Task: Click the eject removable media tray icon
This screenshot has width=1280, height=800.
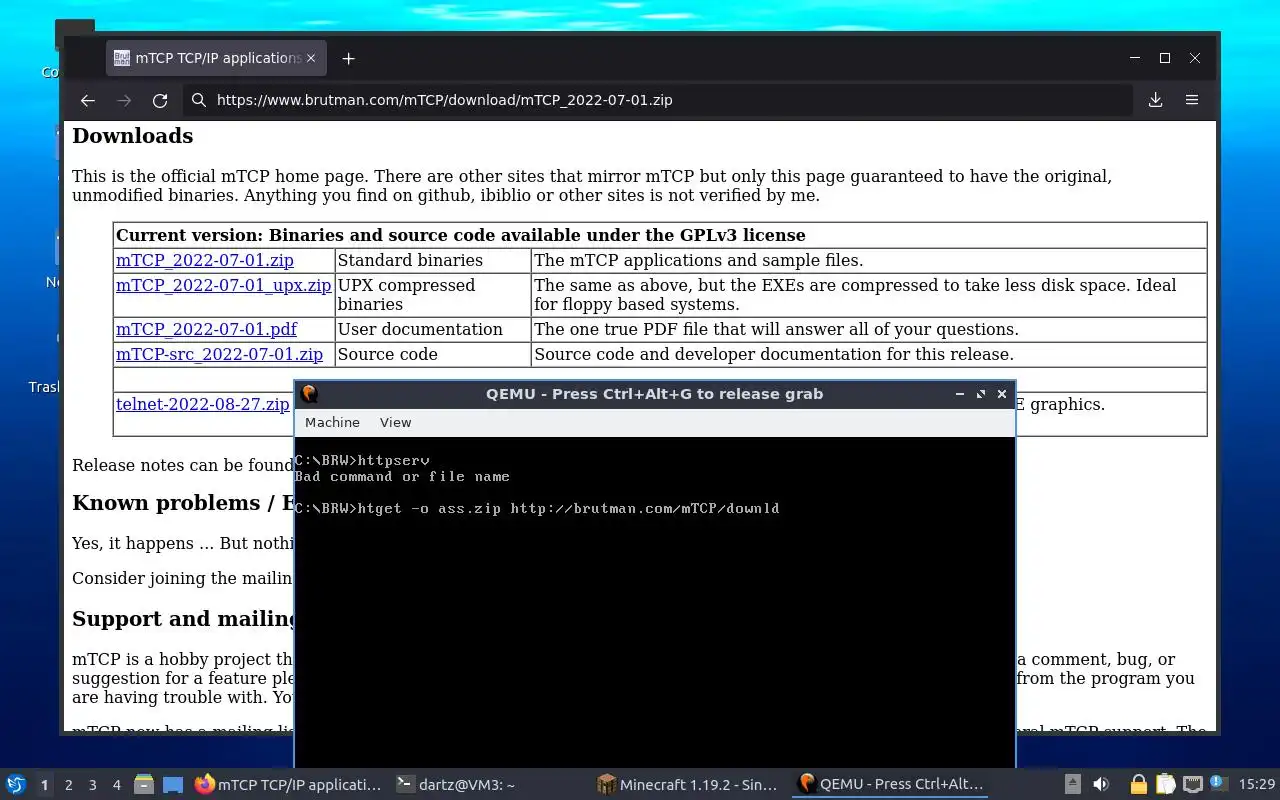Action: pos(1073,784)
